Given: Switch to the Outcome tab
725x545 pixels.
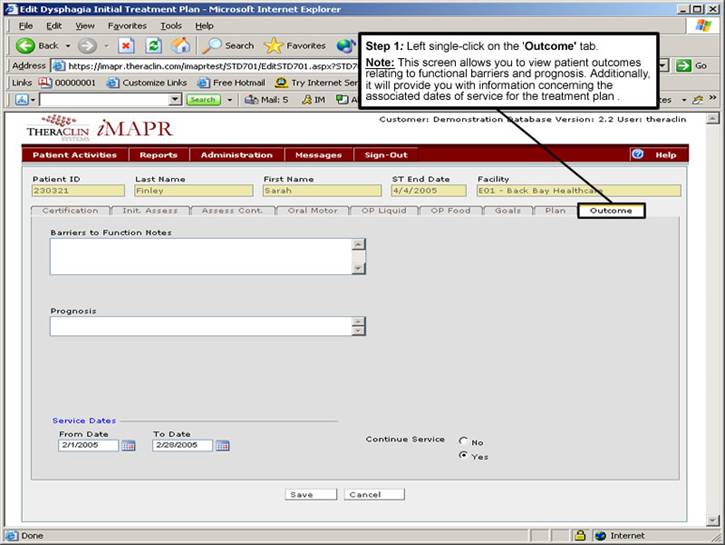Looking at the screenshot, I should tap(611, 211).
